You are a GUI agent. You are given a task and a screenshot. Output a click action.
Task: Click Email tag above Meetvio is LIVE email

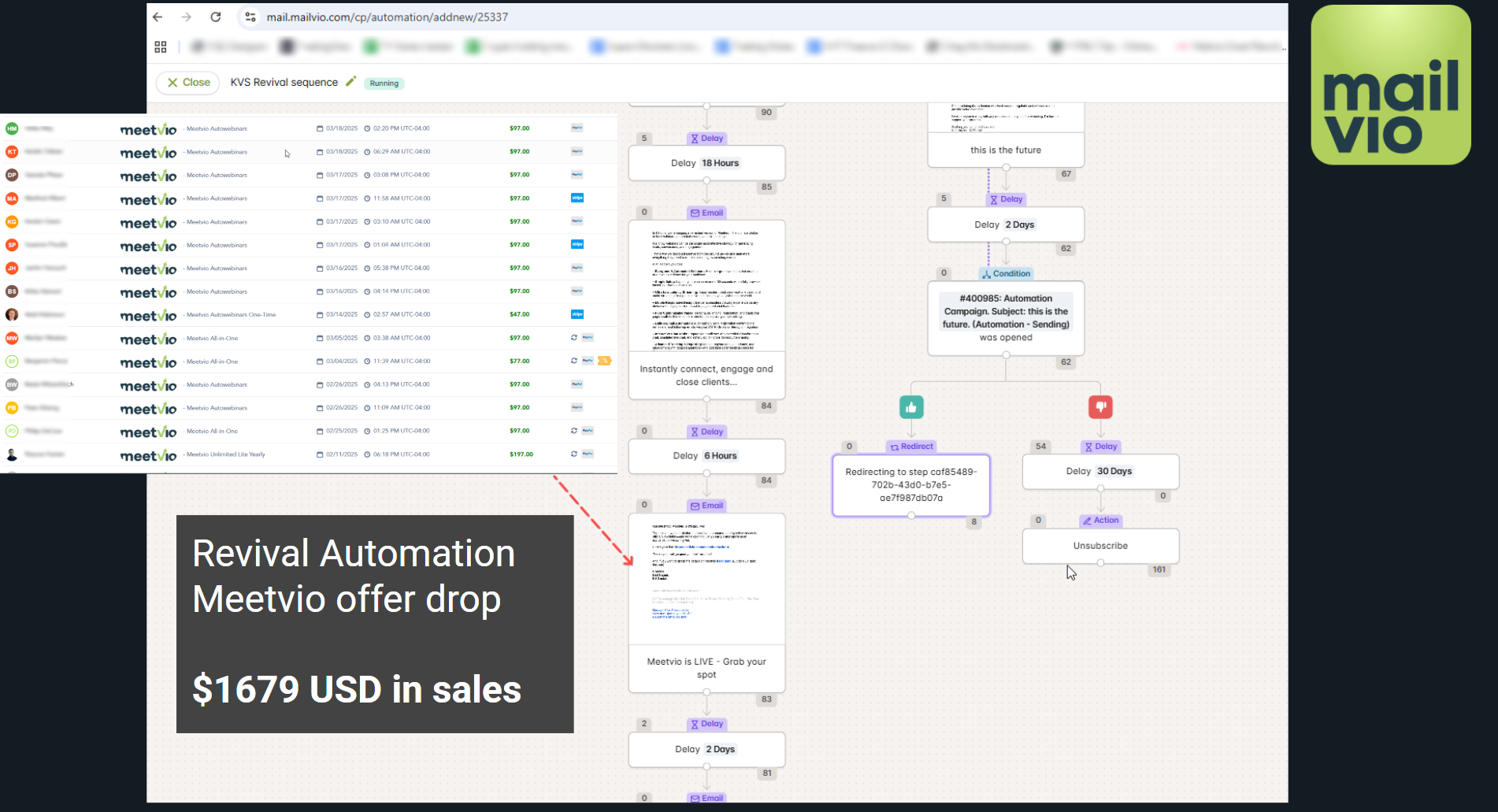706,506
